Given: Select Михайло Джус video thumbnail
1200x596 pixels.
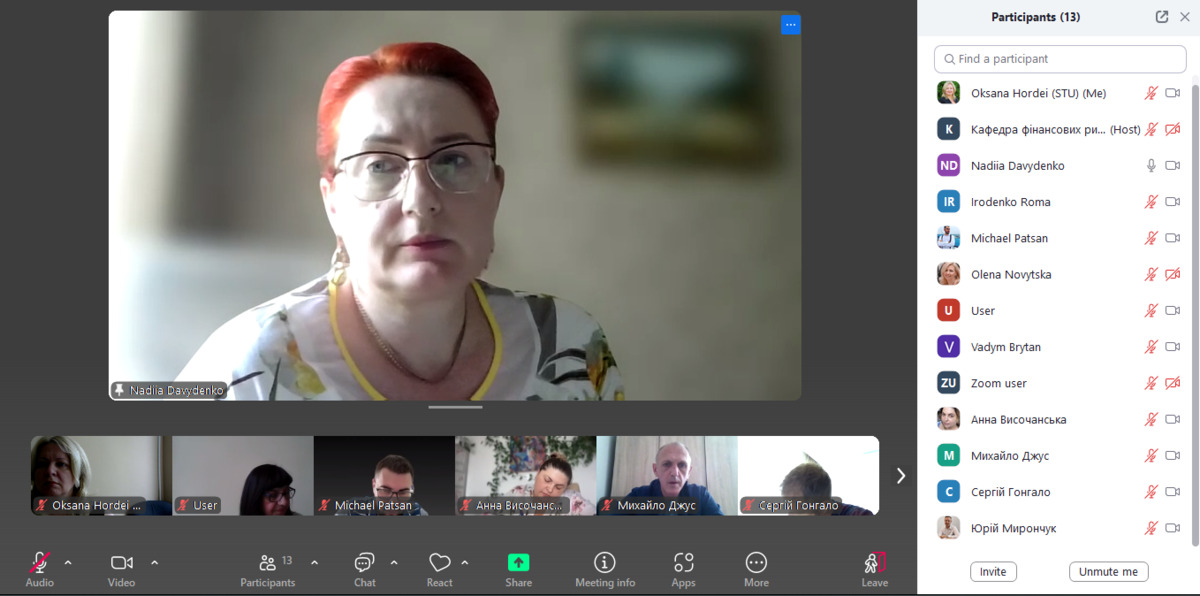Looking at the screenshot, I should [667, 476].
